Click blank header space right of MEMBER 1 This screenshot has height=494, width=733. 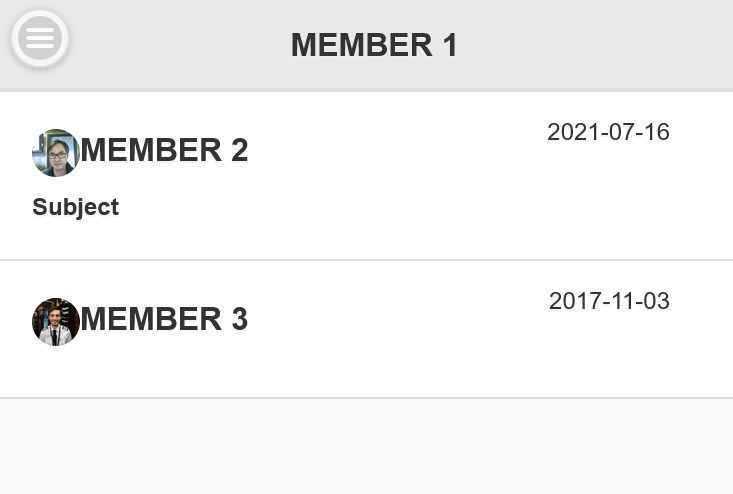(x=600, y=45)
